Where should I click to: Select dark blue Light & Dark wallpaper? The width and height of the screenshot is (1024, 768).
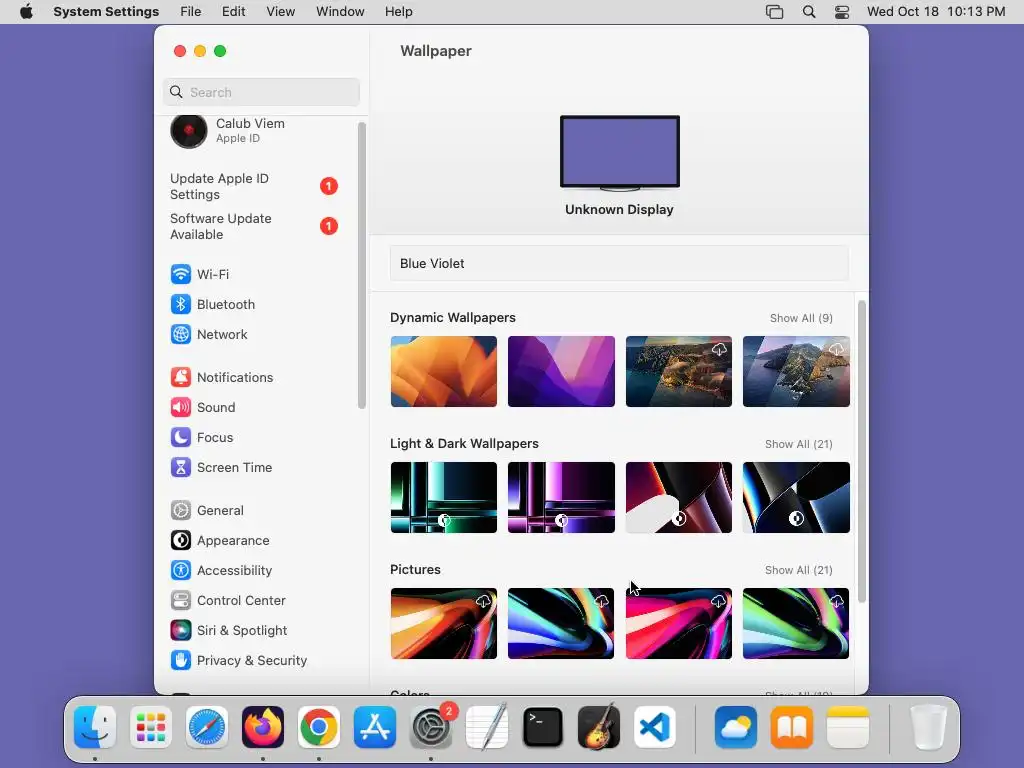pyautogui.click(x=796, y=498)
